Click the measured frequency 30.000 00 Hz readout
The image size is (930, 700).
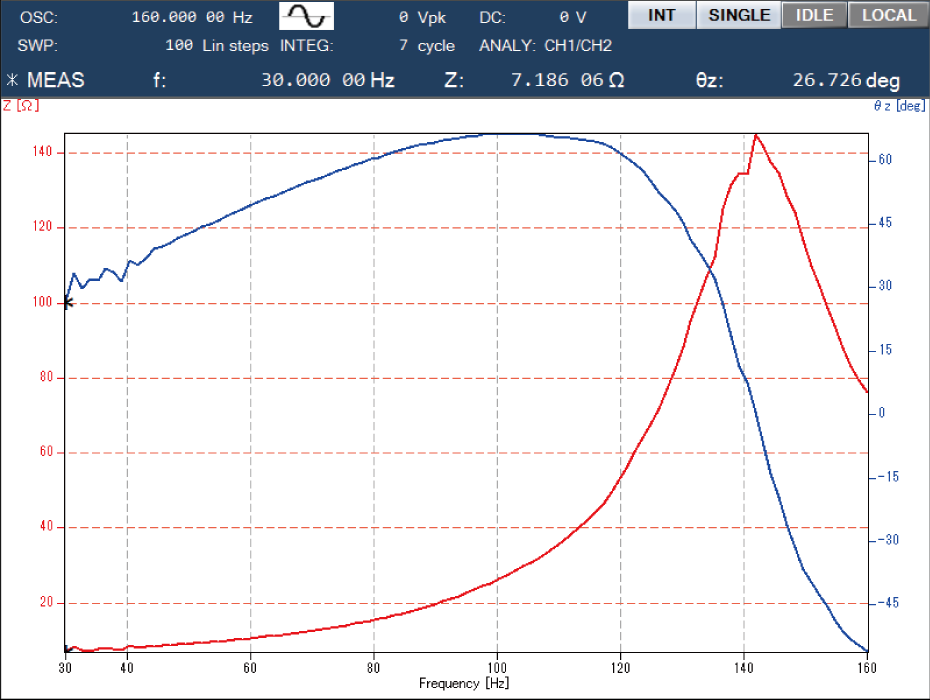pyautogui.click(x=327, y=81)
